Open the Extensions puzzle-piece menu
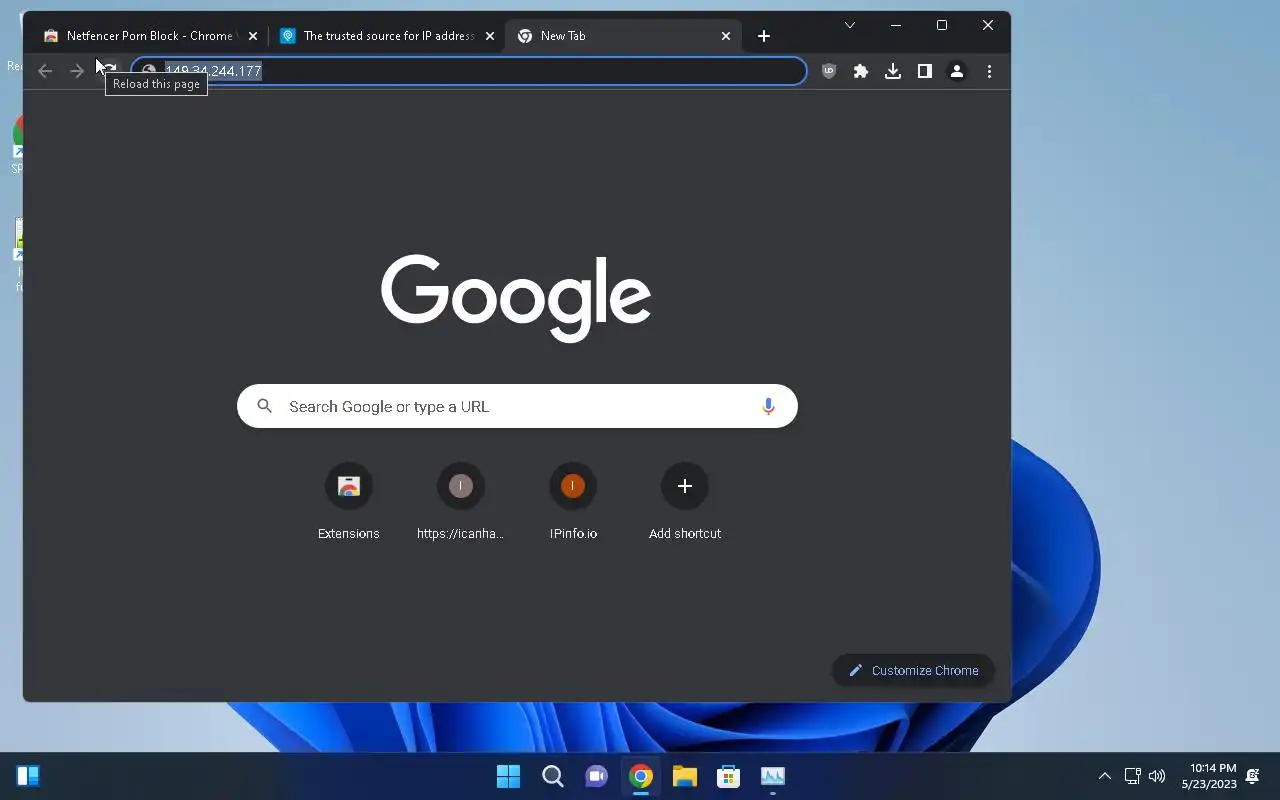 pyautogui.click(x=861, y=71)
